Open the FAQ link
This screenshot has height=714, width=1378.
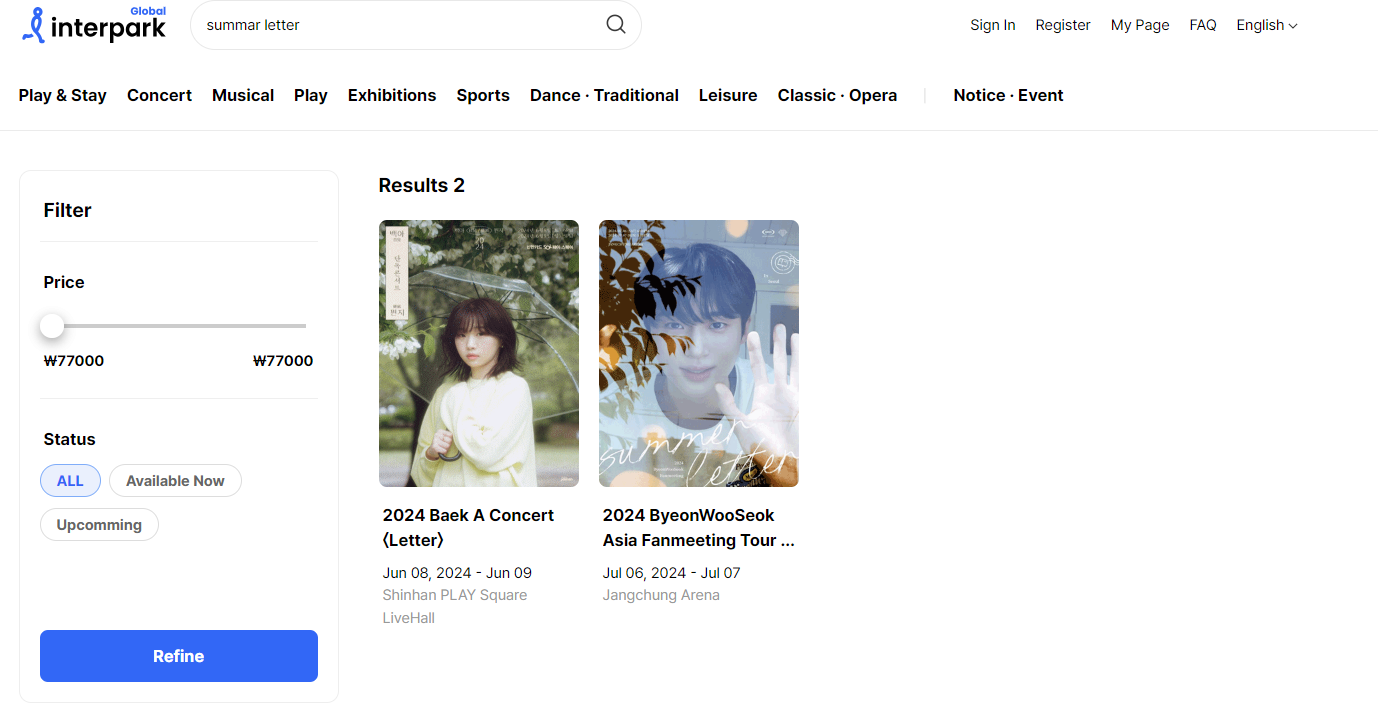(1203, 25)
